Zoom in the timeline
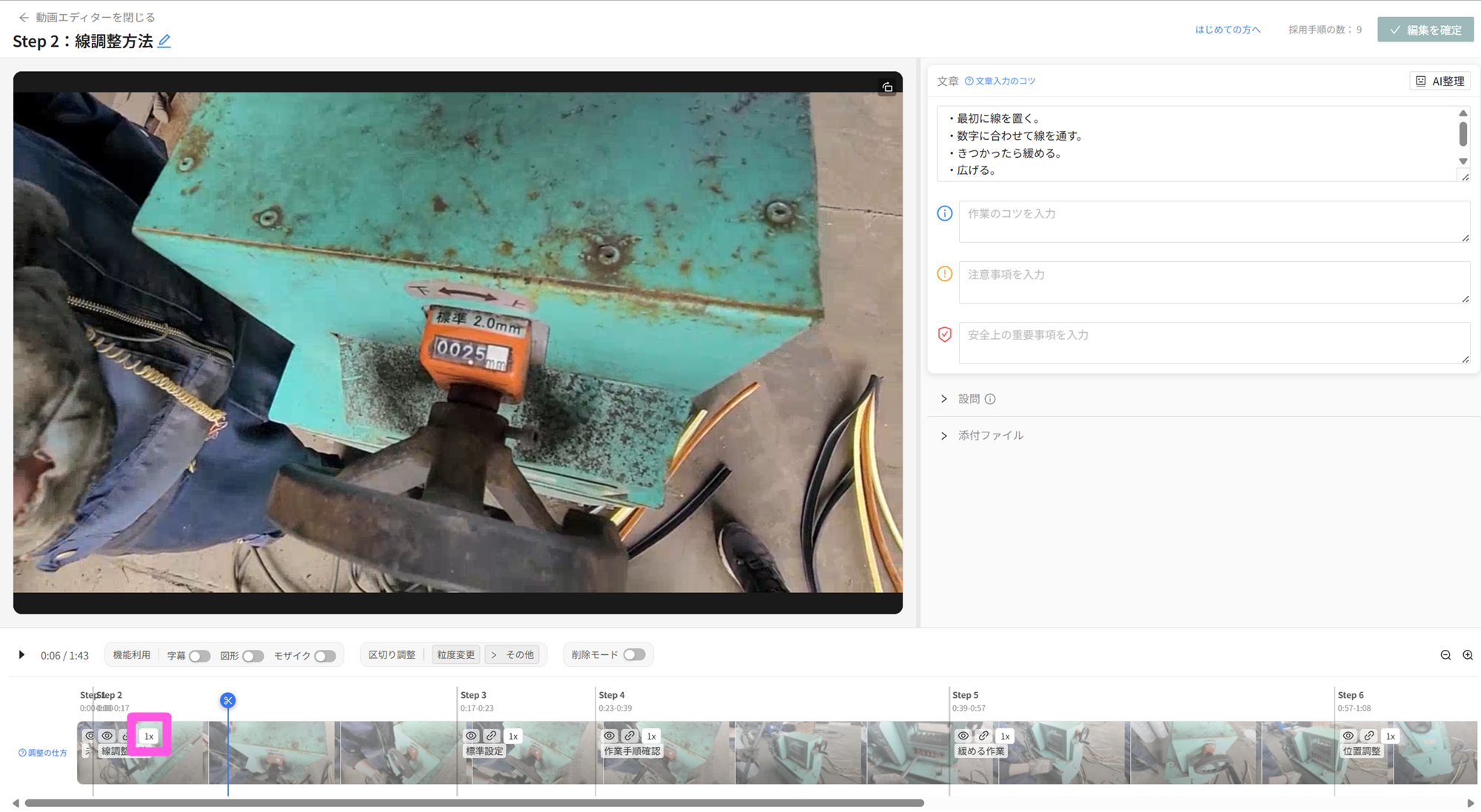Screen dimensions: 1481x812 click(1468, 655)
